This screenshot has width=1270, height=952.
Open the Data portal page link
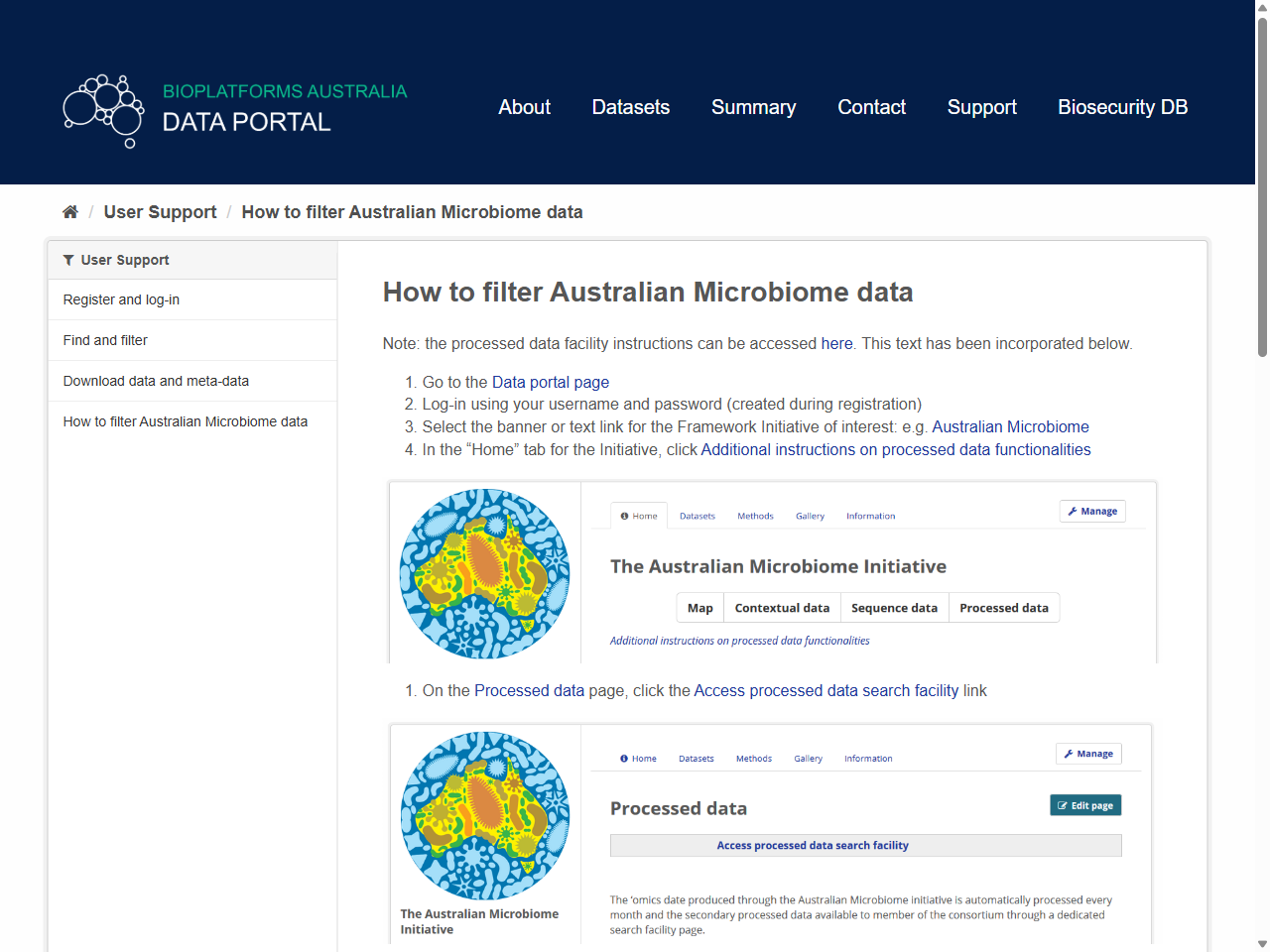pos(550,382)
